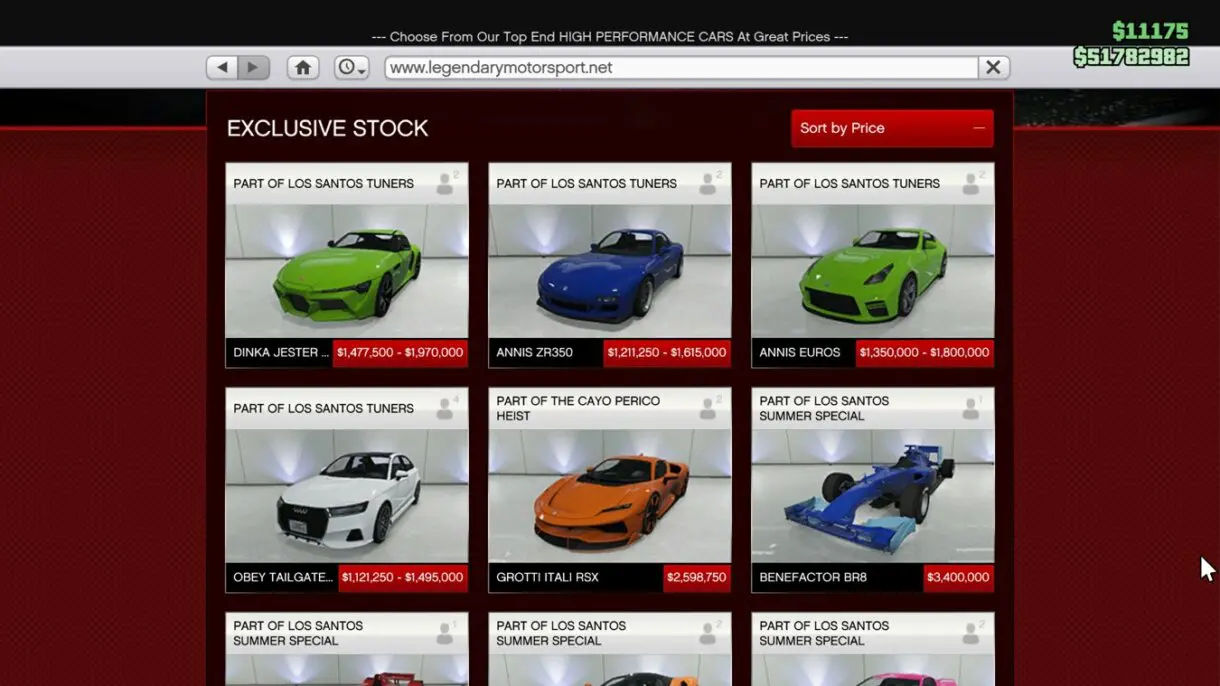Click the PART OF THE CAYO PERICO HEIST header
The height and width of the screenshot is (686, 1220).
pyautogui.click(x=578, y=408)
